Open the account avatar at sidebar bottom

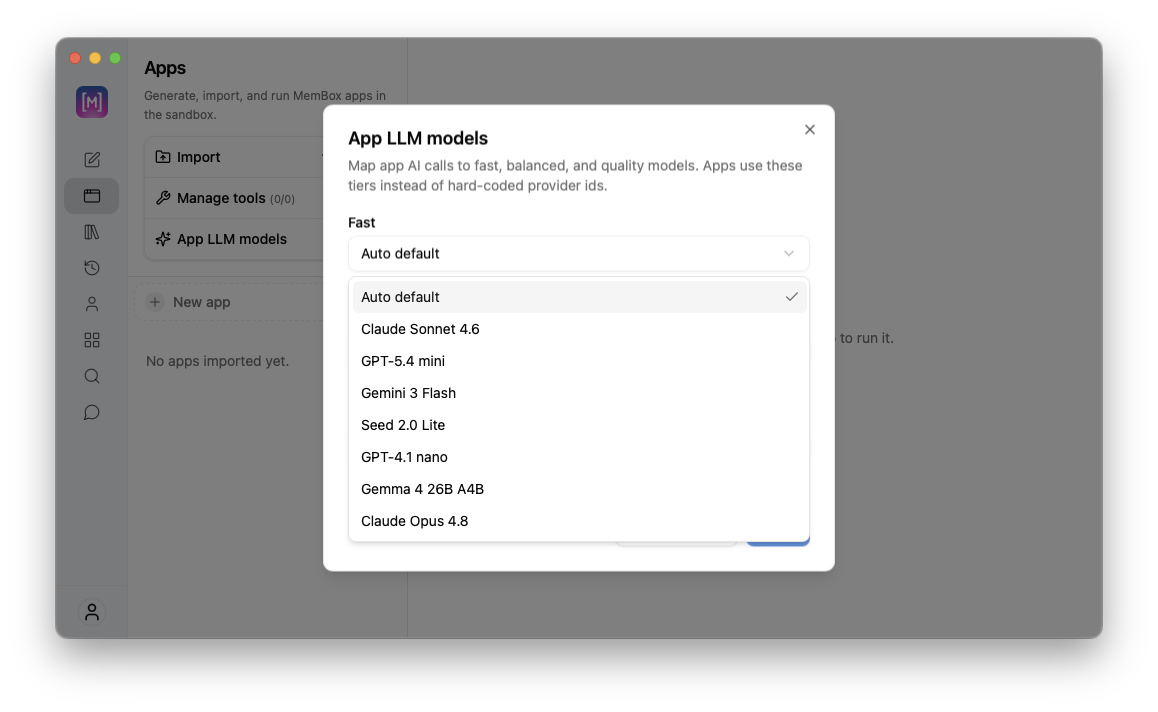pos(92,612)
